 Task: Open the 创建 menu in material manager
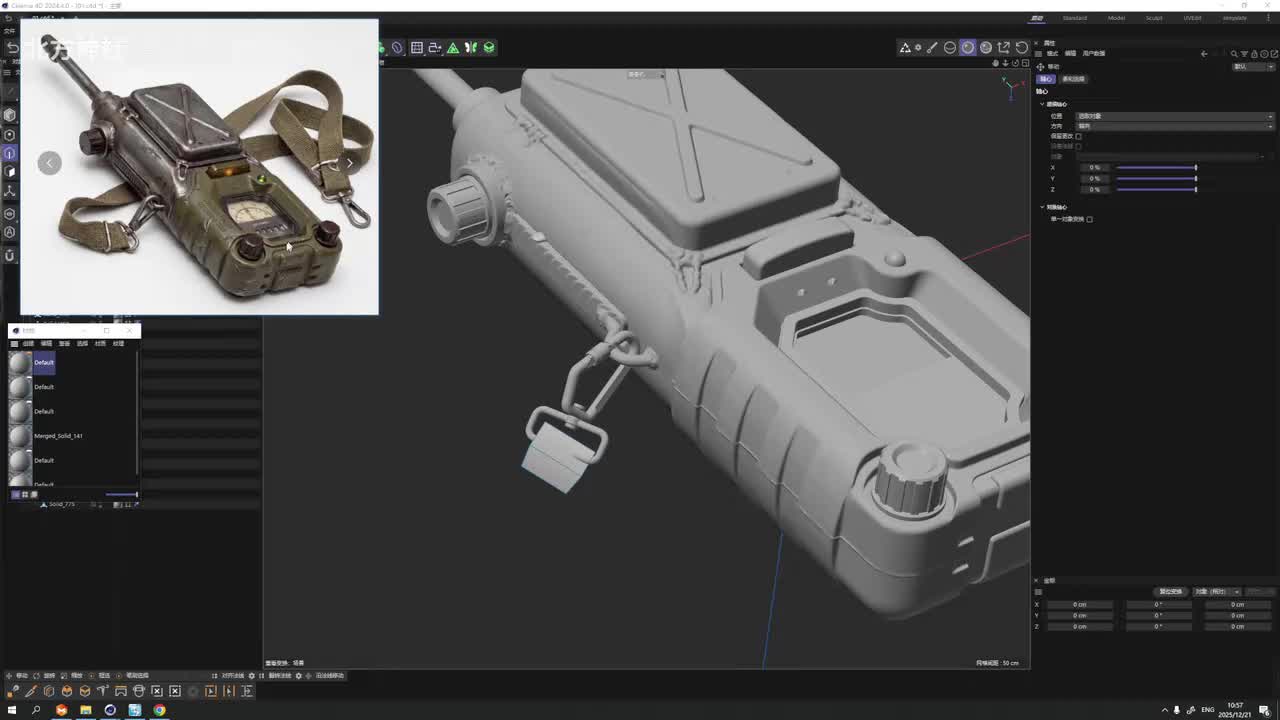[x=28, y=343]
